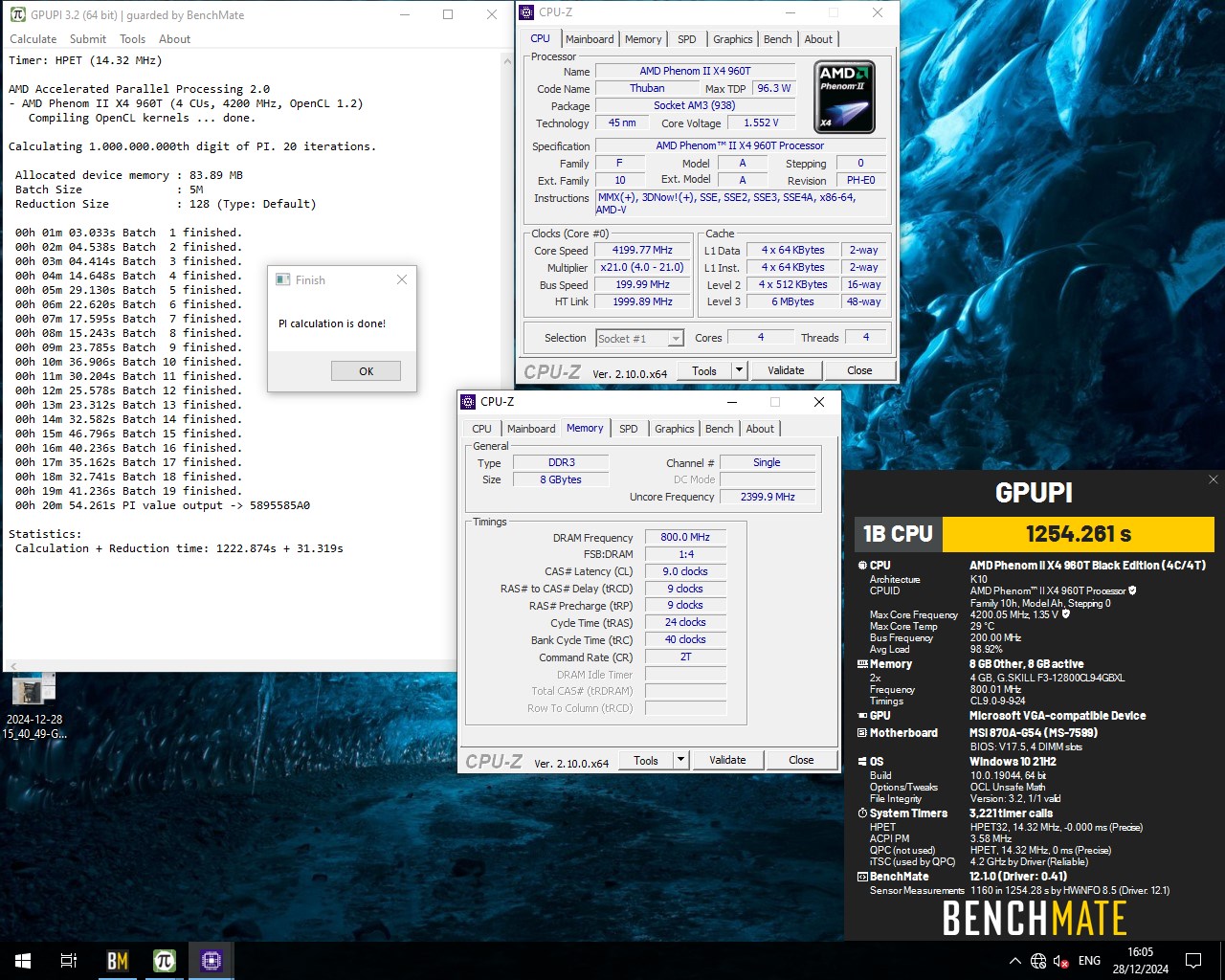The height and width of the screenshot is (980, 1225).
Task: Click Tools button in Memory CPU-Z window
Action: point(646,760)
